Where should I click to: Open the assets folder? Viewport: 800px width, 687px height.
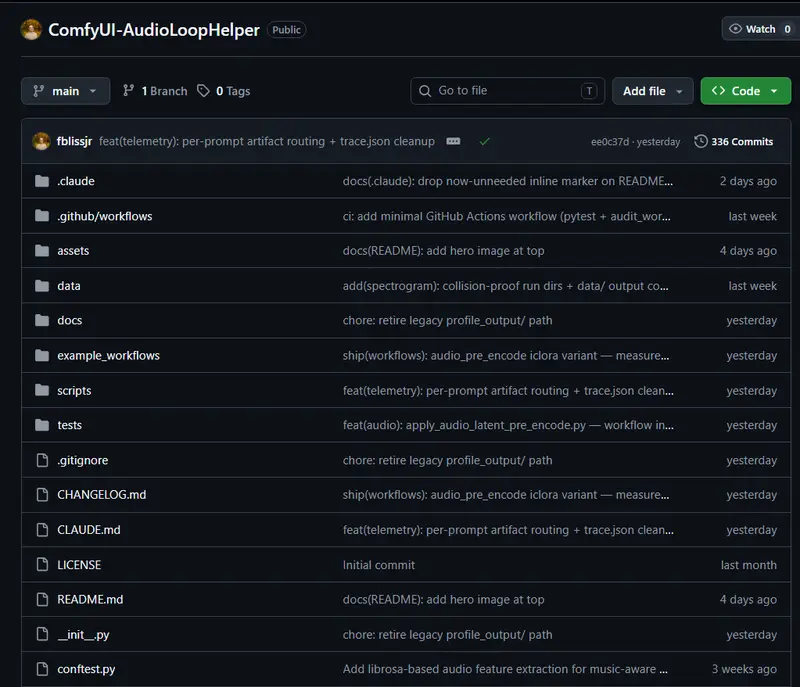[x=73, y=251]
